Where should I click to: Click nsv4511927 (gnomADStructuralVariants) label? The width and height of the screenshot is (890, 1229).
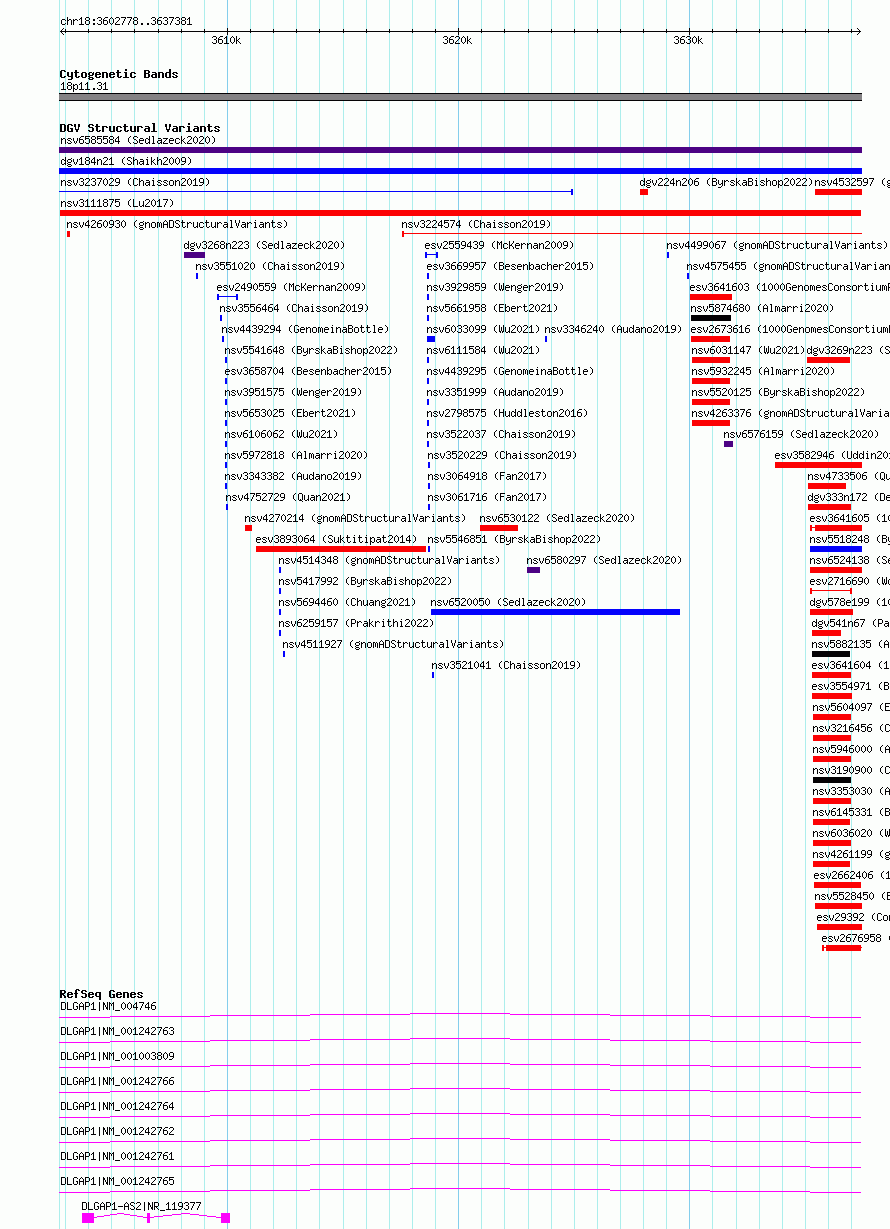pyautogui.click(x=394, y=644)
